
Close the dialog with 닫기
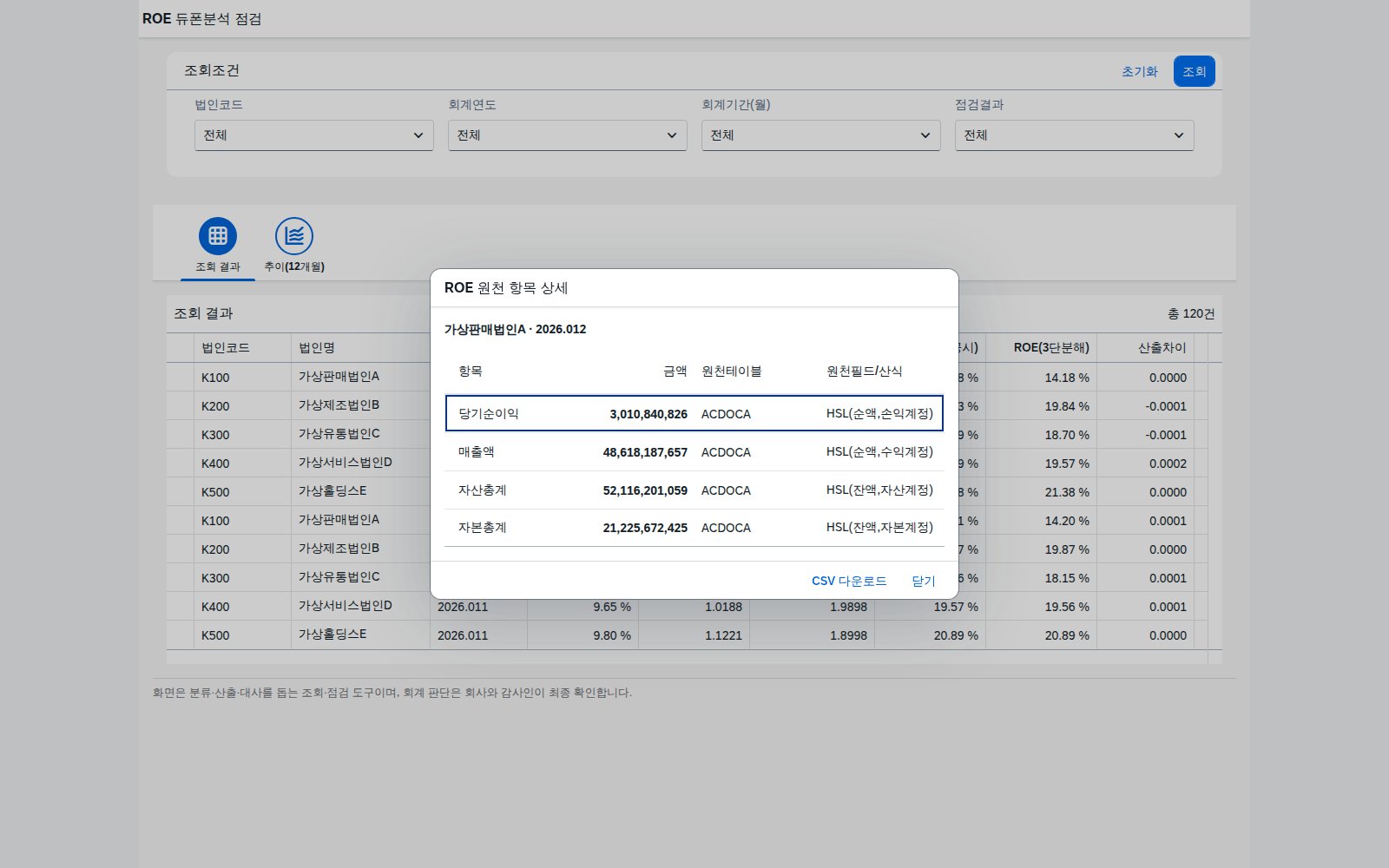[924, 581]
